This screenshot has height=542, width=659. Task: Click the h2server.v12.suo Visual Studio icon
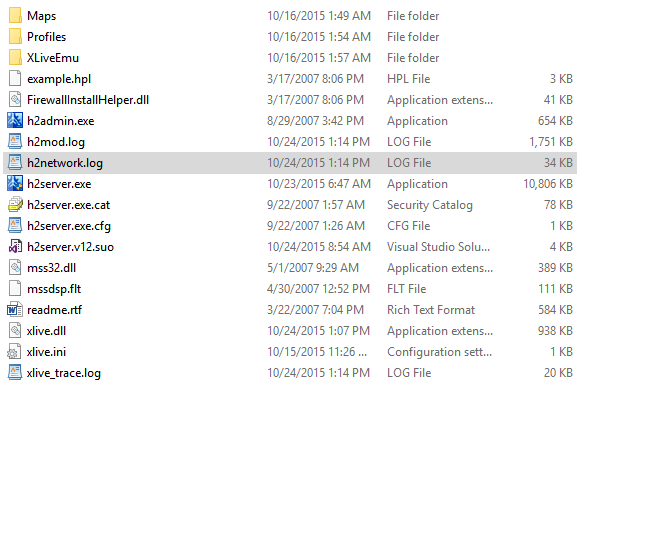click(x=15, y=247)
